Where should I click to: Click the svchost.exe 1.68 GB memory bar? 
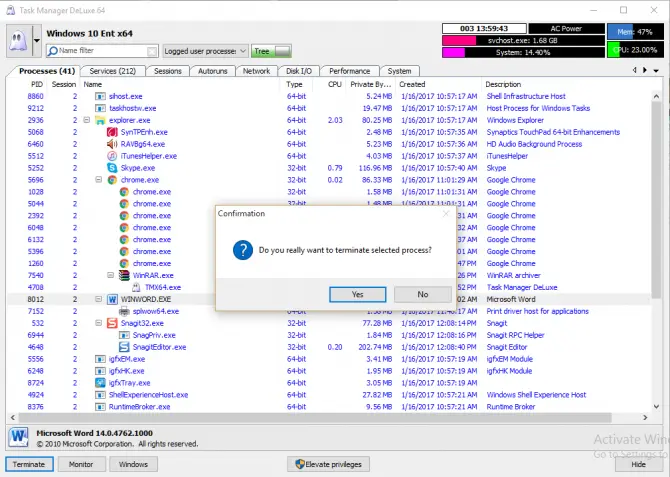click(523, 41)
